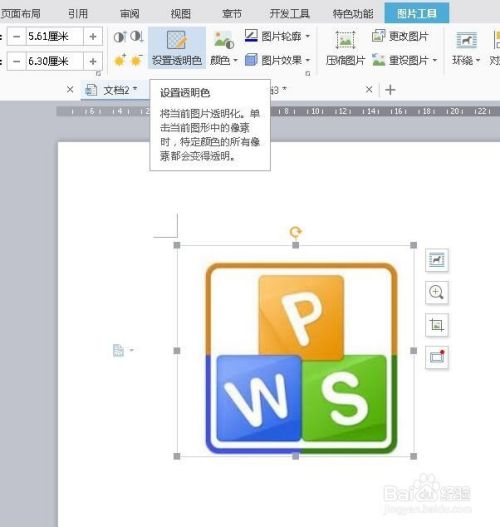The height and width of the screenshot is (527, 500).
Task: Switch to Chapter (章节) tab
Action: tap(232, 13)
